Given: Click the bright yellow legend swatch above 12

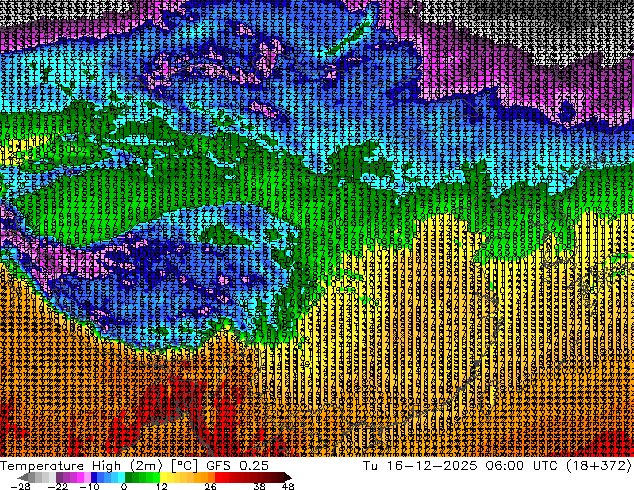Looking at the screenshot, I should tap(163, 477).
